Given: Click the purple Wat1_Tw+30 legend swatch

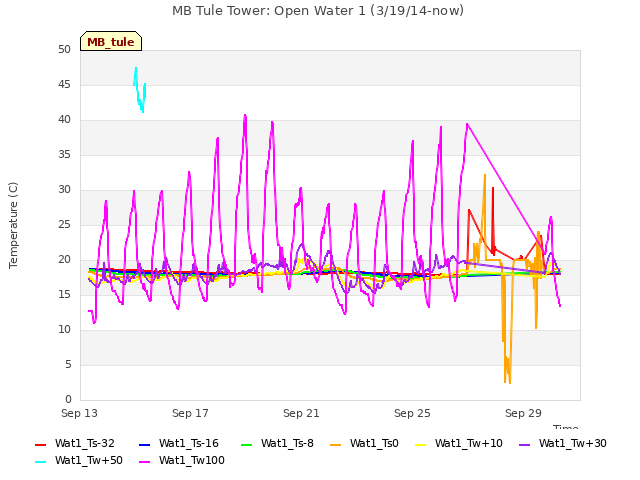Looking at the screenshot, I should 524,444.
